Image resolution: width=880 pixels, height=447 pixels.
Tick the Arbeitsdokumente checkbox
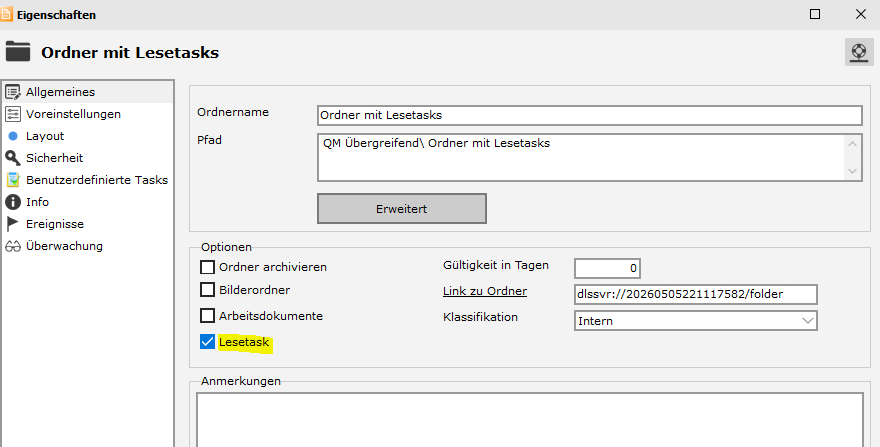(208, 316)
